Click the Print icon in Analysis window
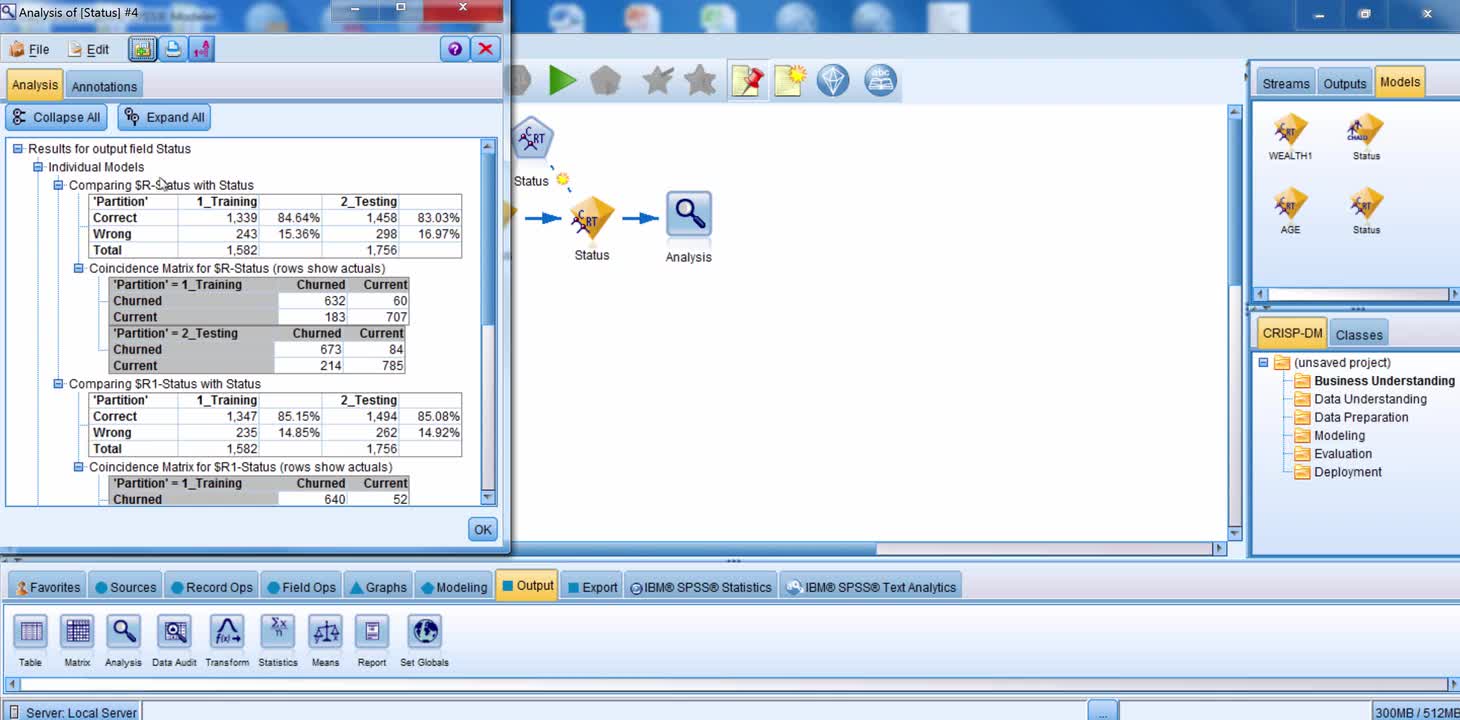The image size is (1460, 720). point(173,49)
